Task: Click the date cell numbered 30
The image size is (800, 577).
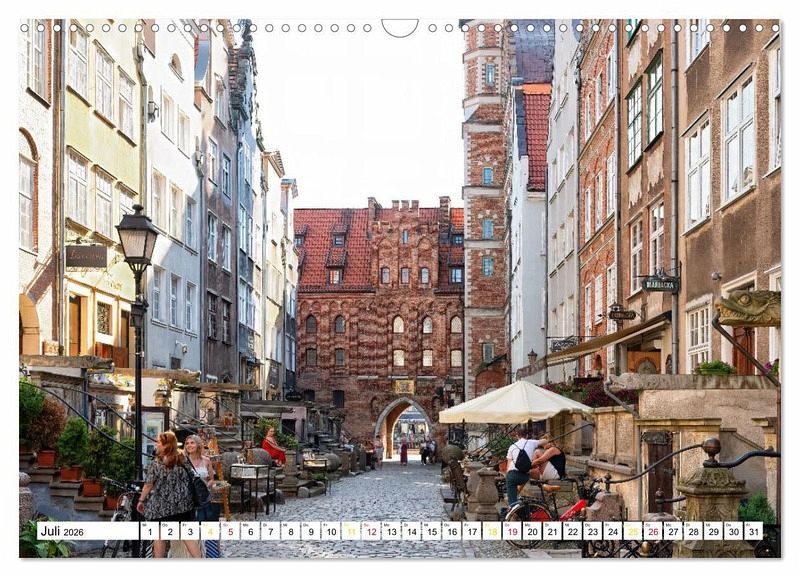Action: coord(734,531)
